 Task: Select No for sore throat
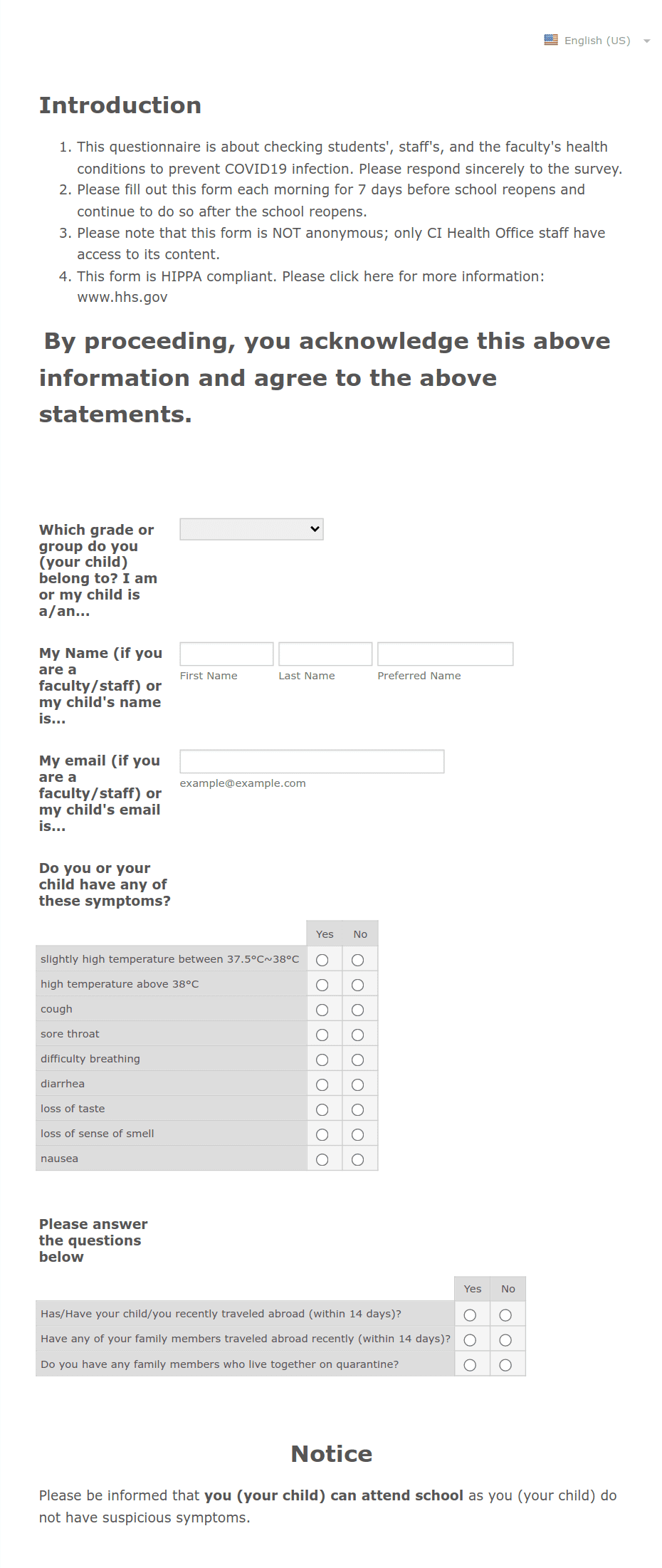[358, 1035]
